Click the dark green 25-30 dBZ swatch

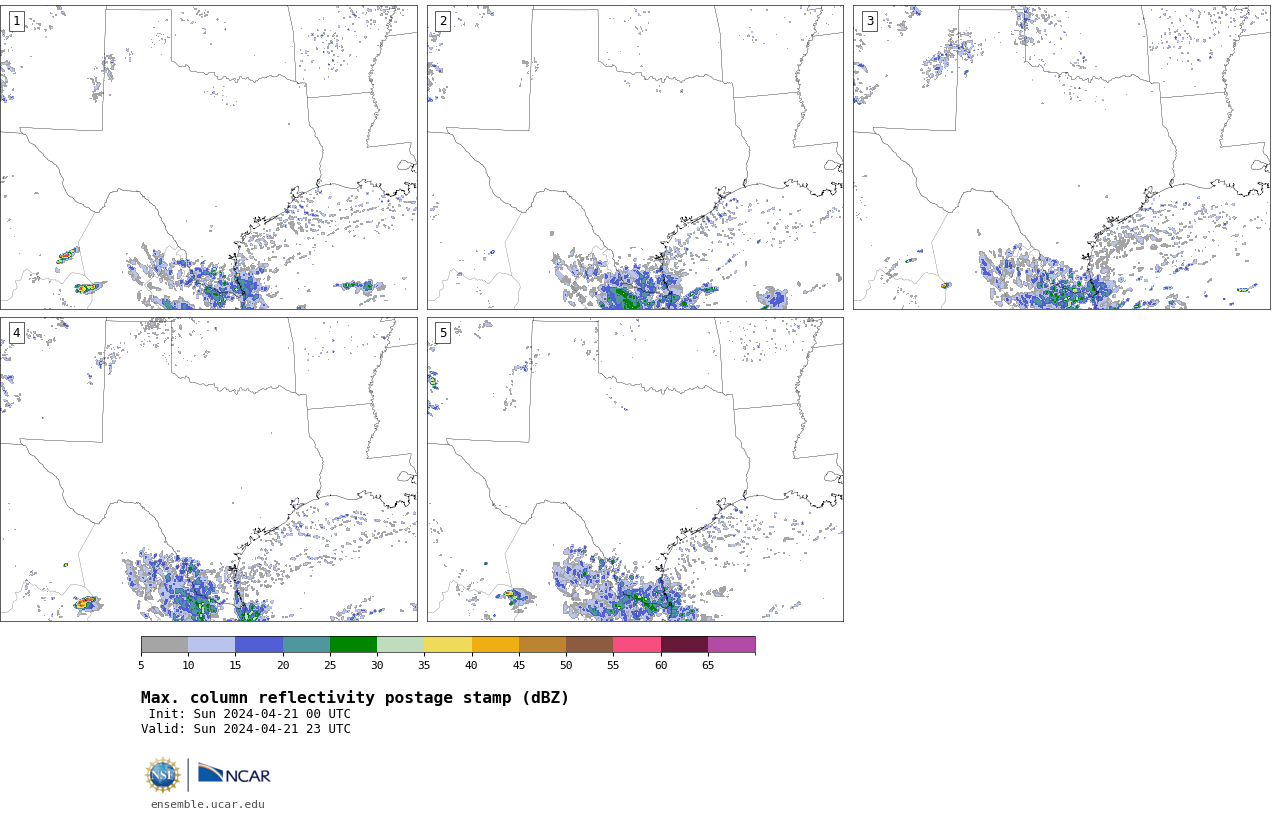pos(353,645)
